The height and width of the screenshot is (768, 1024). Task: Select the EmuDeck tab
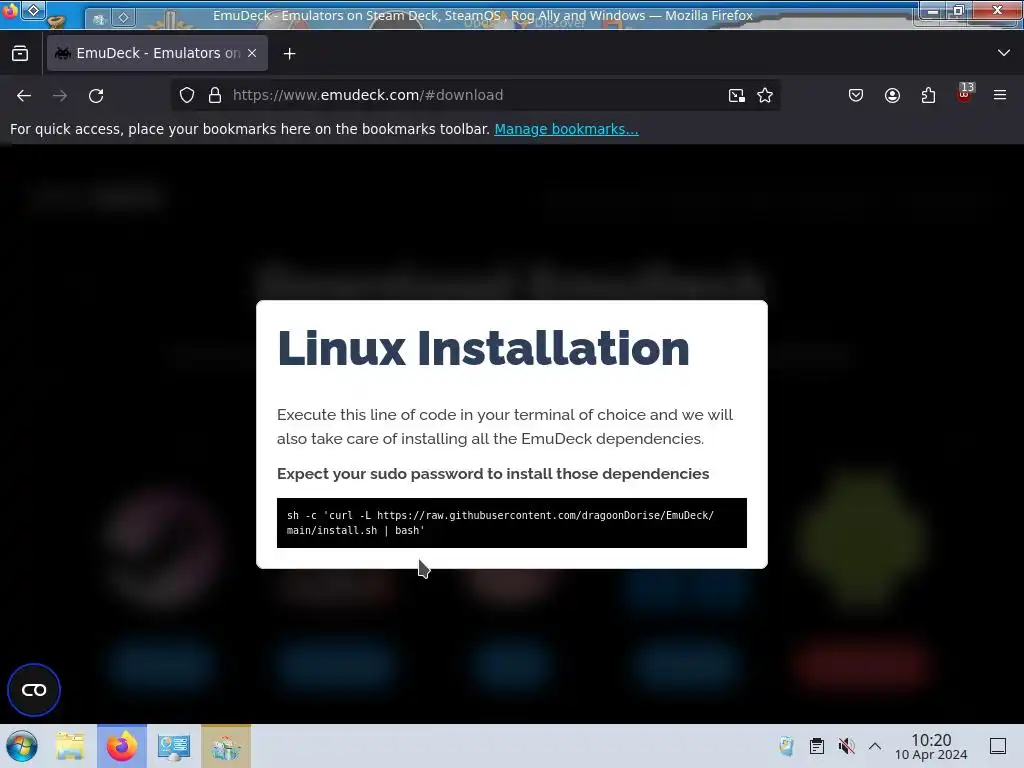pos(157,53)
